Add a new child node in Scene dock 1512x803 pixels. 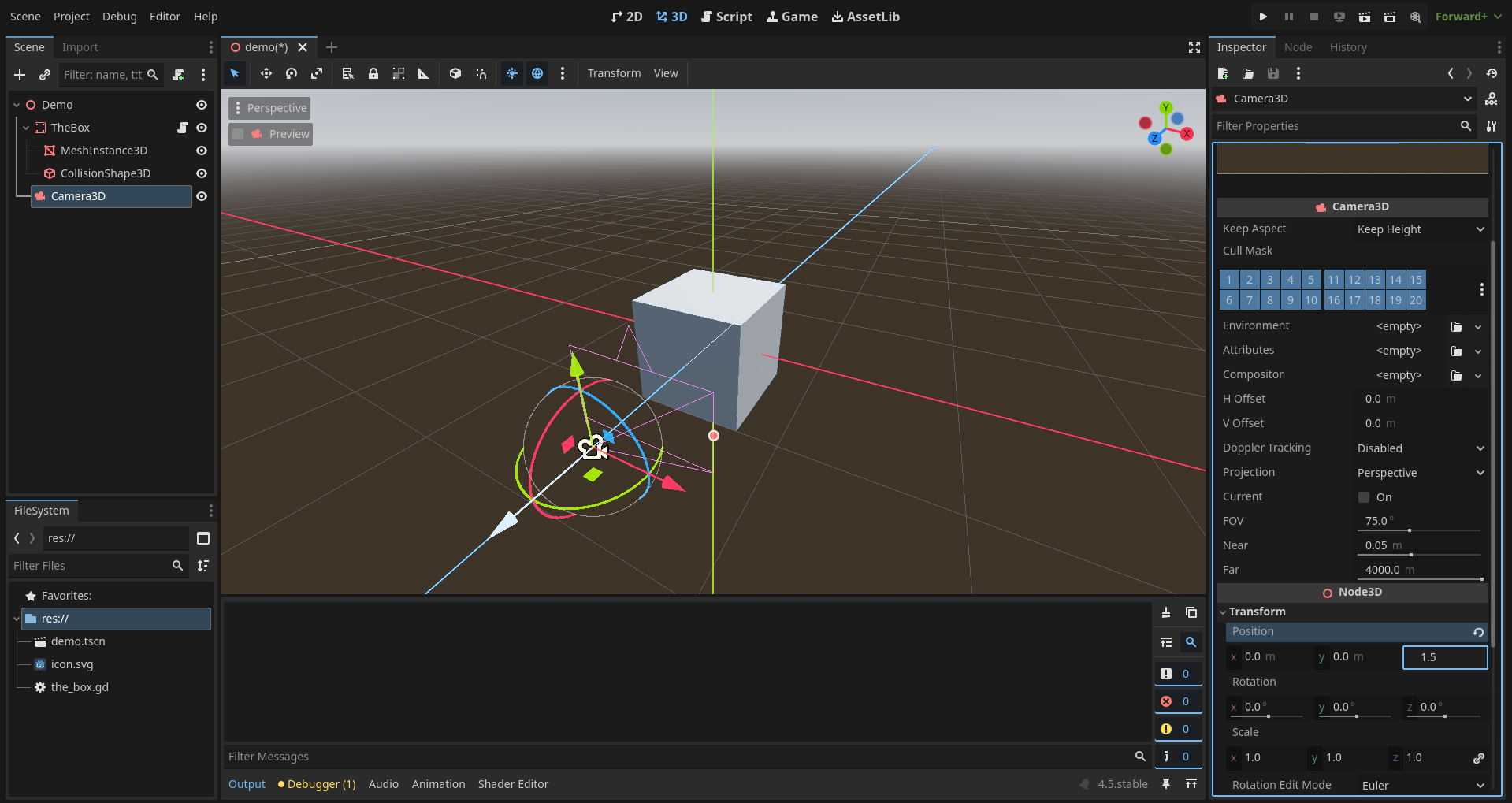coord(20,75)
